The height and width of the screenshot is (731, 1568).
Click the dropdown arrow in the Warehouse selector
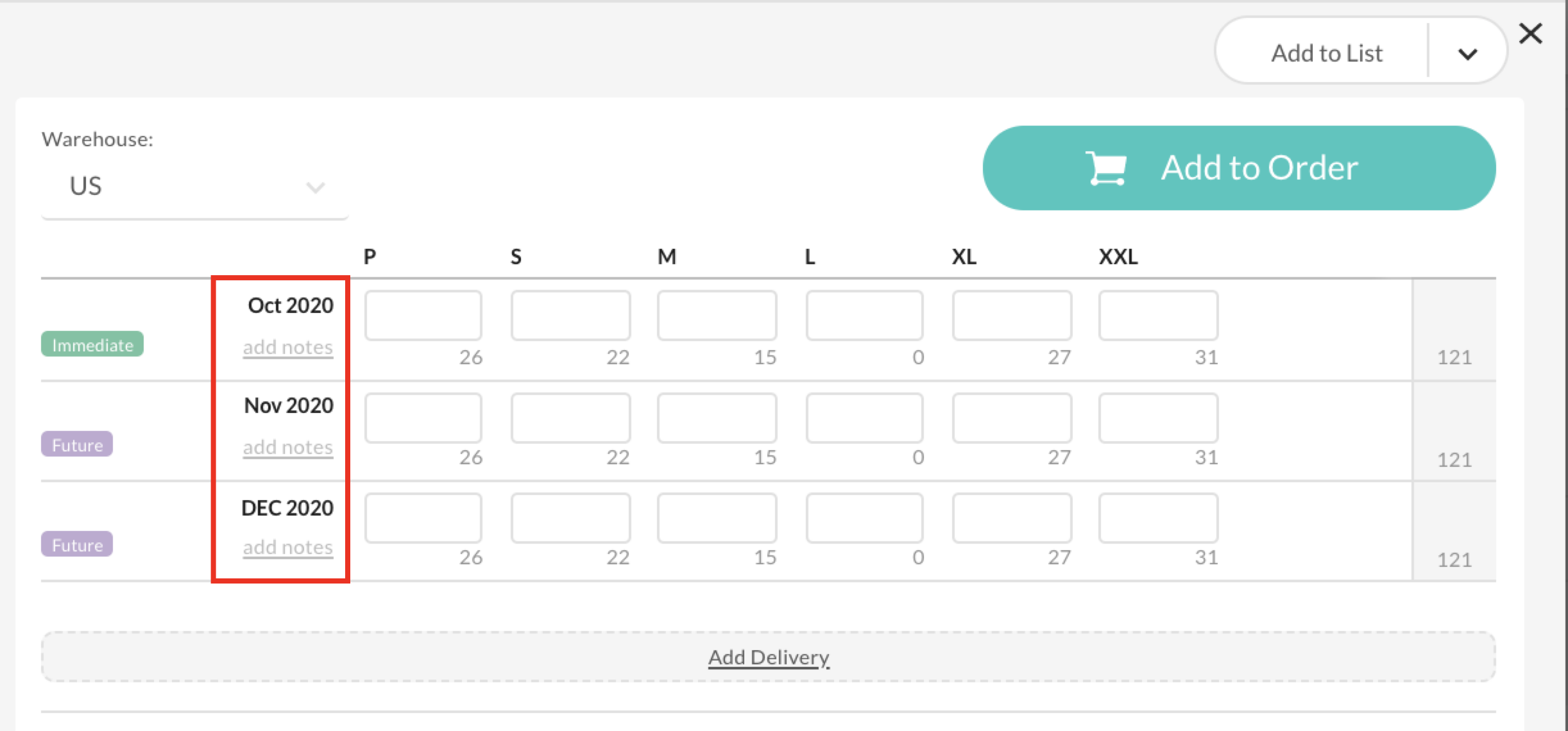tap(314, 188)
